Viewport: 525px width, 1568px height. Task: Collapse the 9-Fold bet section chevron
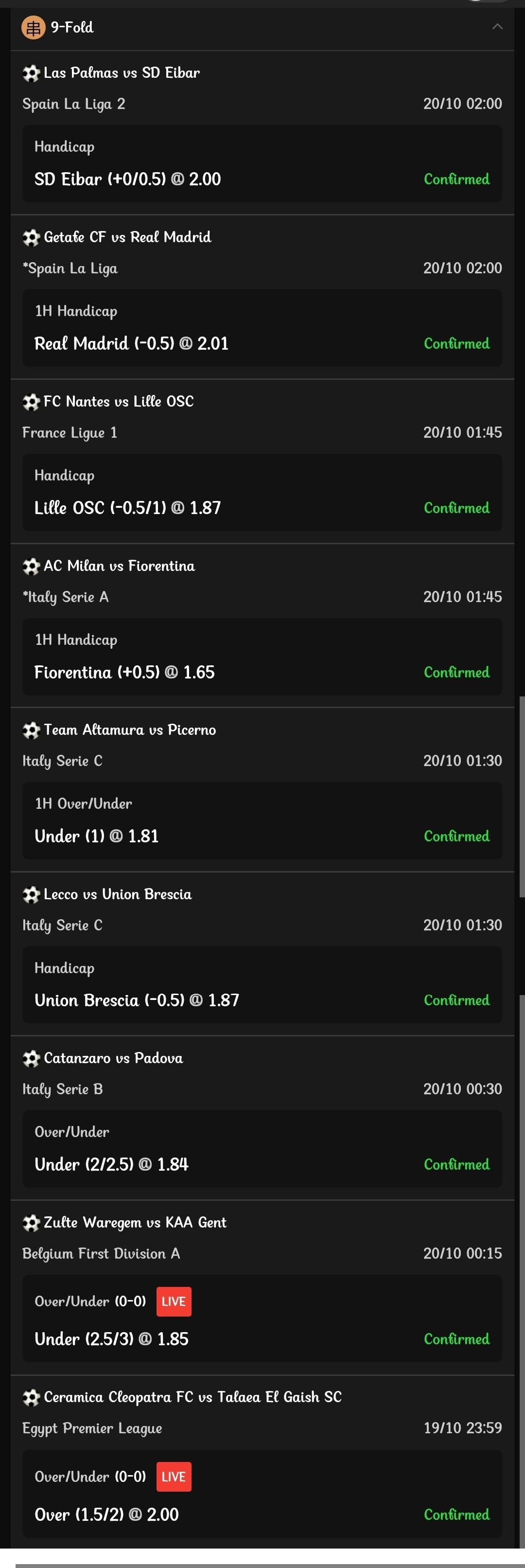(x=497, y=26)
